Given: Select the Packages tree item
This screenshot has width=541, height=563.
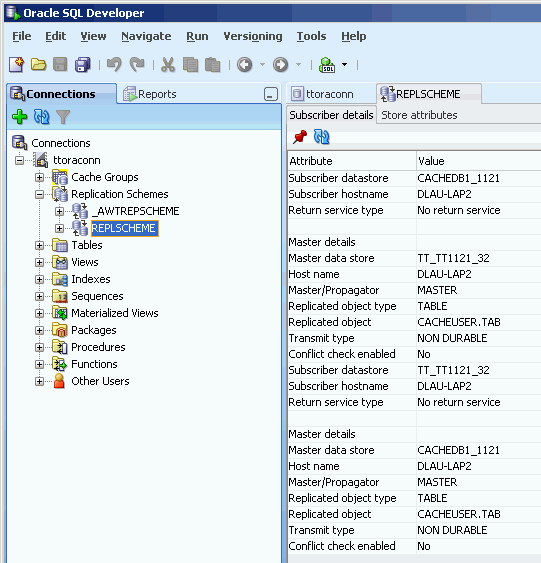Looking at the screenshot, I should [x=94, y=330].
